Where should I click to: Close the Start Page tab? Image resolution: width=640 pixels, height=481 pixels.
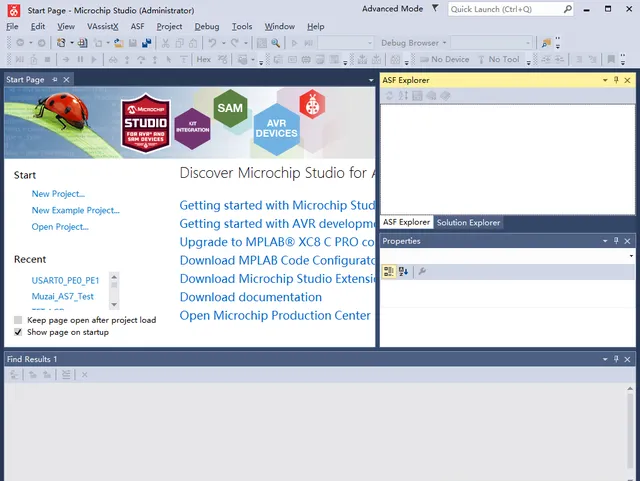(x=66, y=80)
